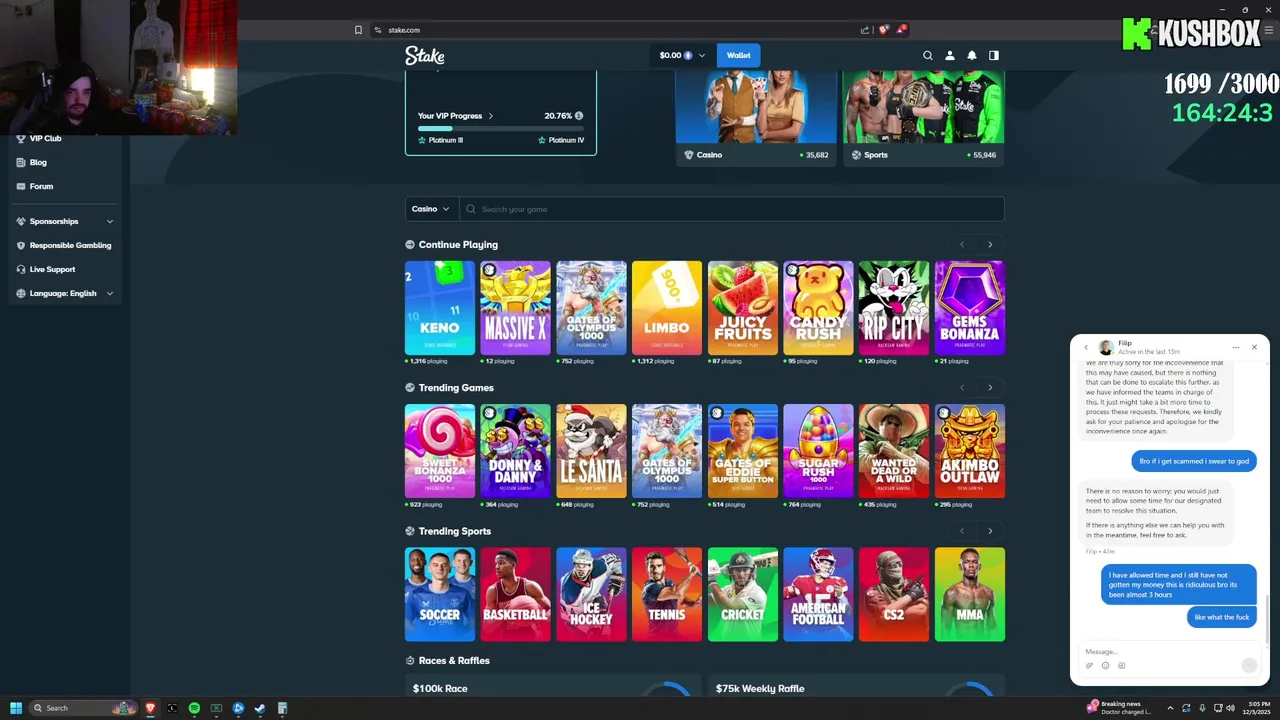Click the Wallet button
1280x720 pixels.
739,56
